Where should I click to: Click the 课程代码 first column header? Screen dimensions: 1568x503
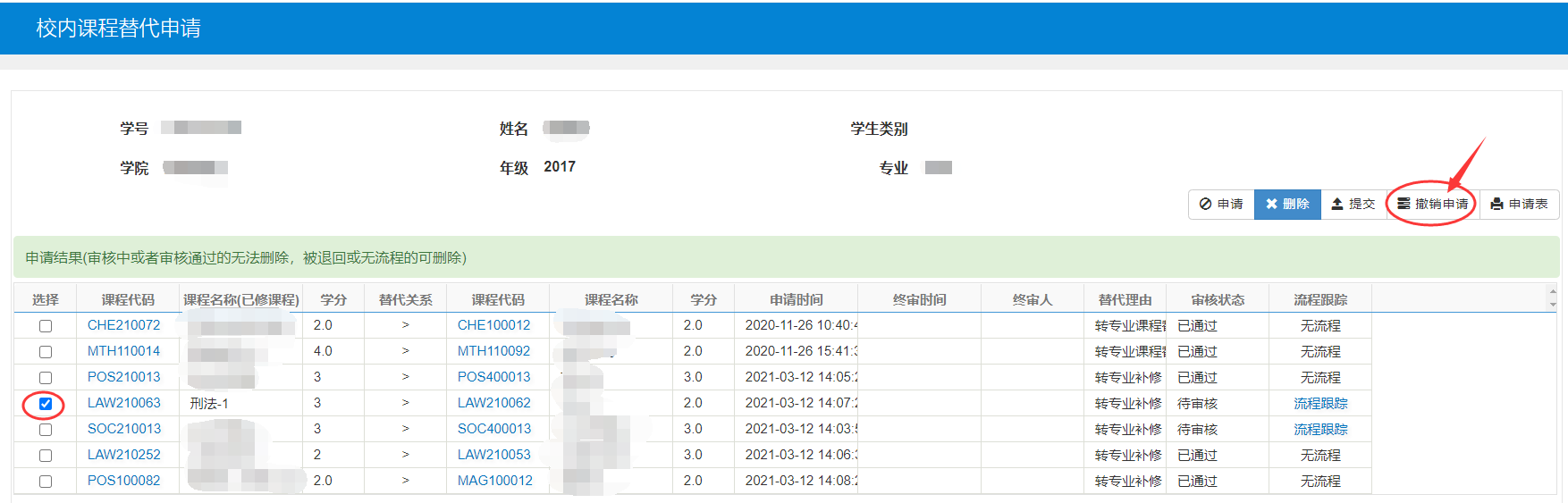pos(128,299)
